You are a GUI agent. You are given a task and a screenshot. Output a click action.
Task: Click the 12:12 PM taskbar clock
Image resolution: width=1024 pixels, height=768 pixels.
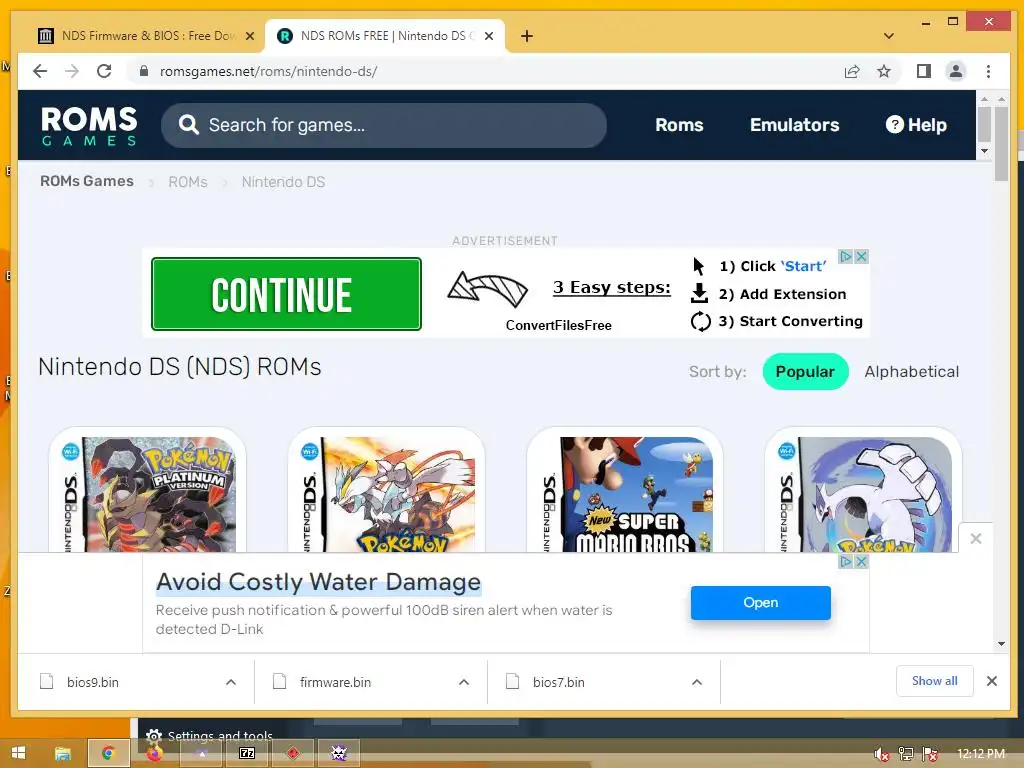click(981, 754)
